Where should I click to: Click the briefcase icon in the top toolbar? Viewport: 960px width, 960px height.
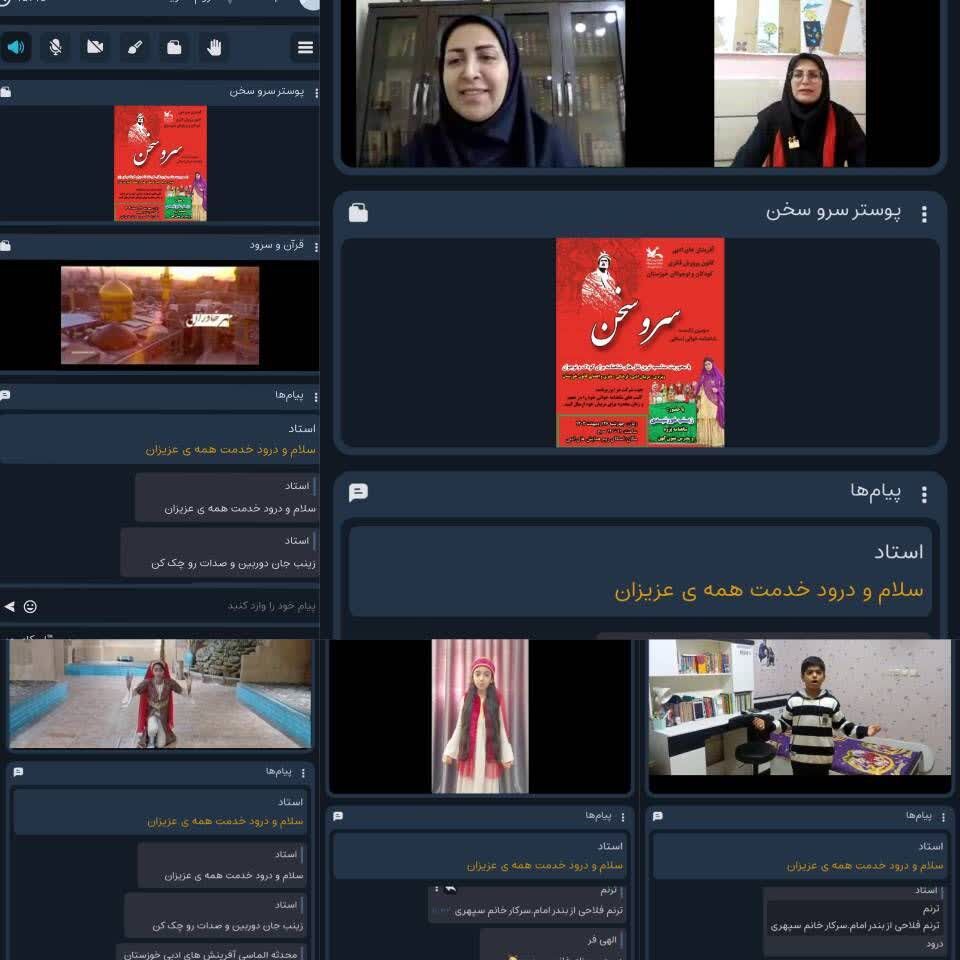click(174, 47)
